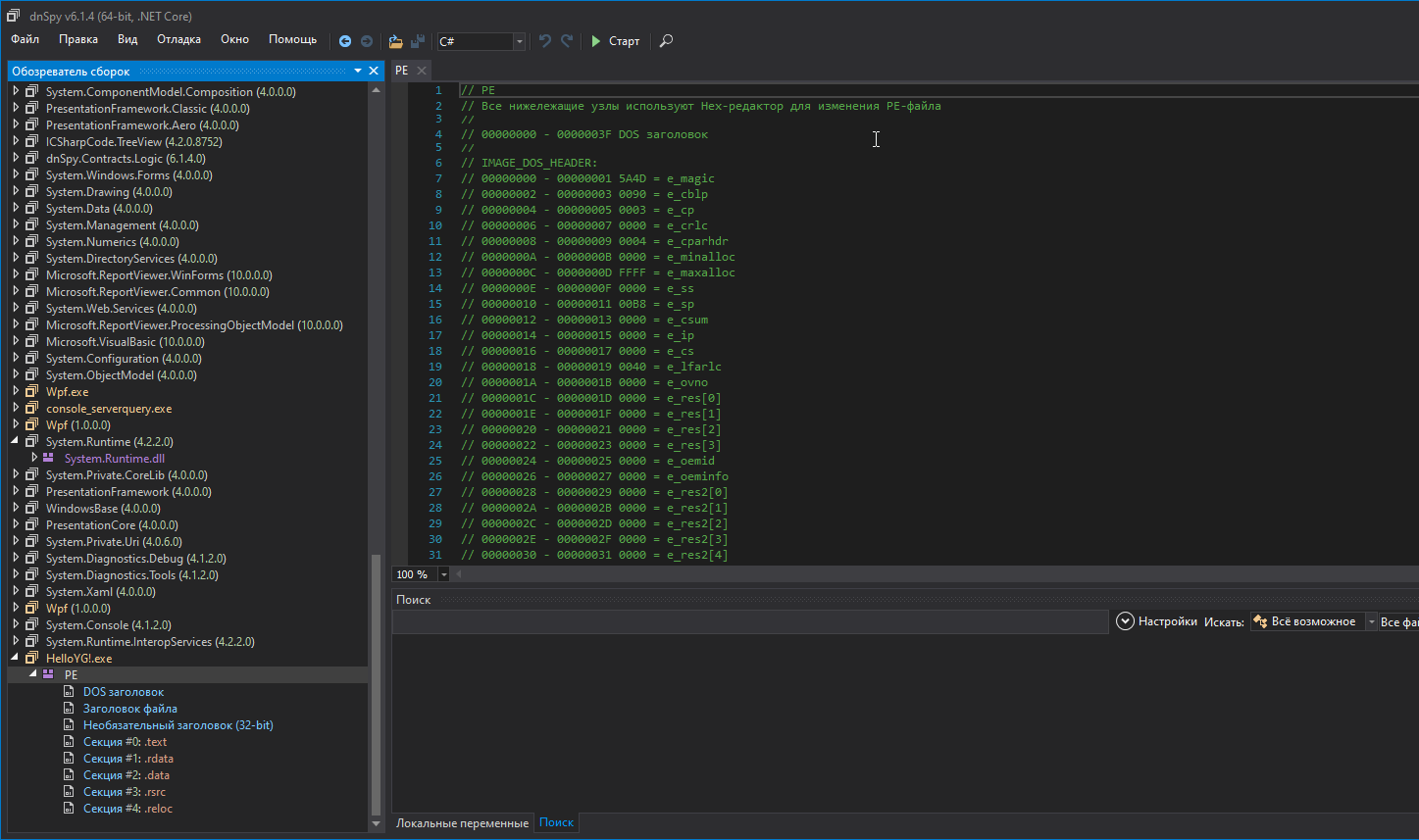Open the Помощь menu

[292, 39]
